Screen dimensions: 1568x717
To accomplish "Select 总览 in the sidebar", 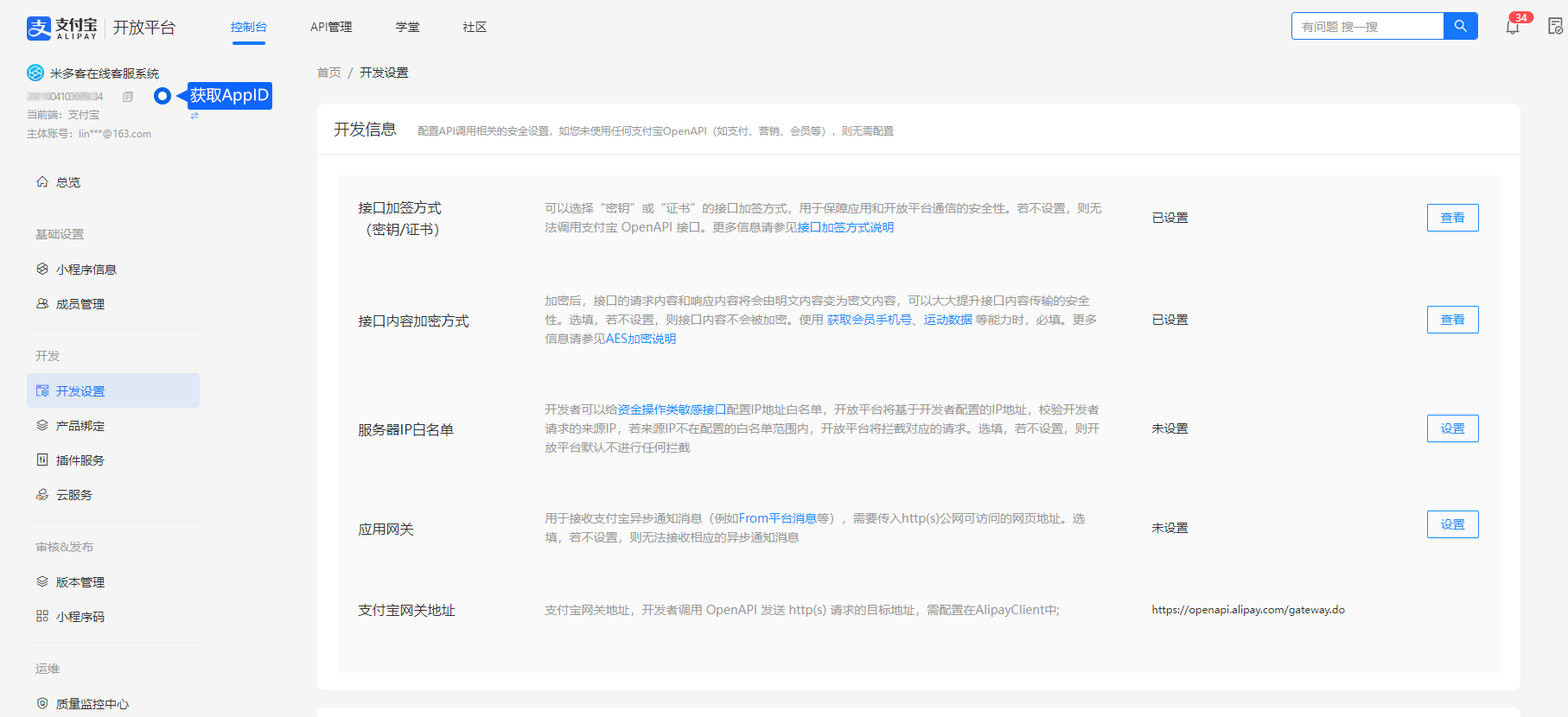I will coord(68,182).
